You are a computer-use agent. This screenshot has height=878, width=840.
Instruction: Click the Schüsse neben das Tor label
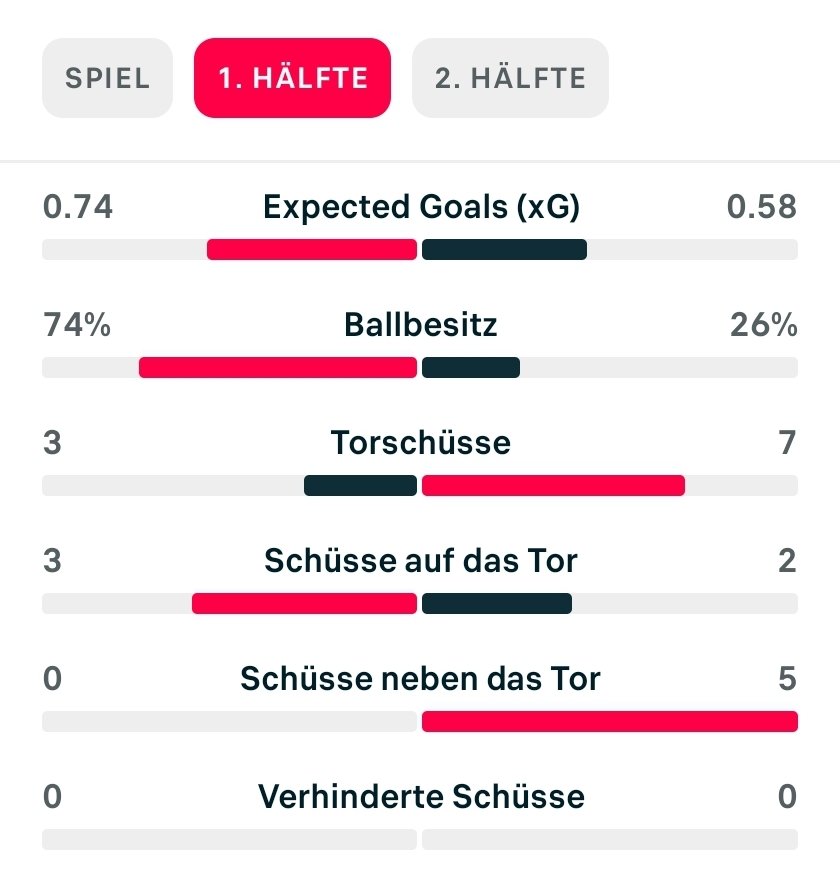point(421,679)
